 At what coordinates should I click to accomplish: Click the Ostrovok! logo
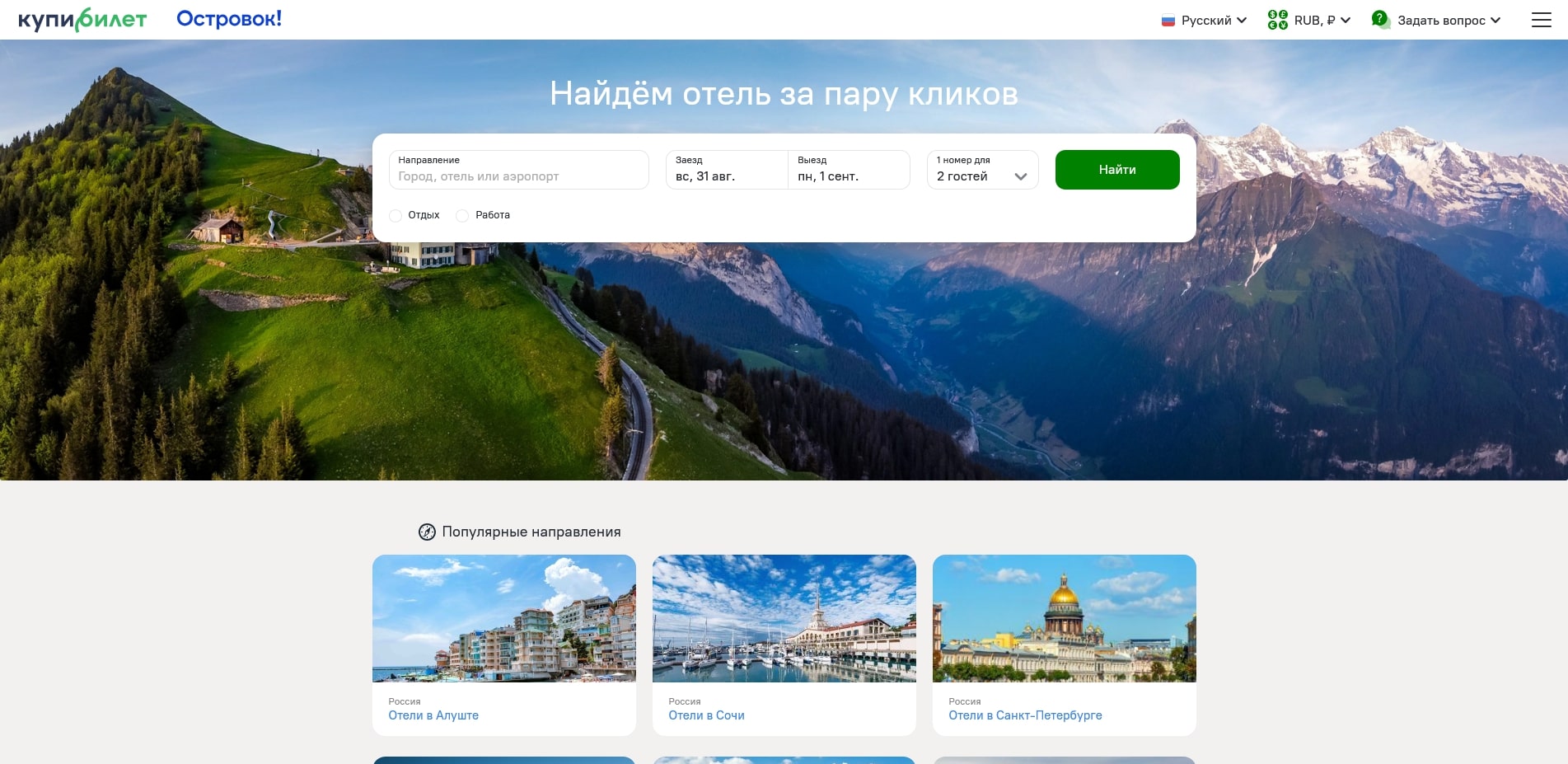[x=229, y=18]
